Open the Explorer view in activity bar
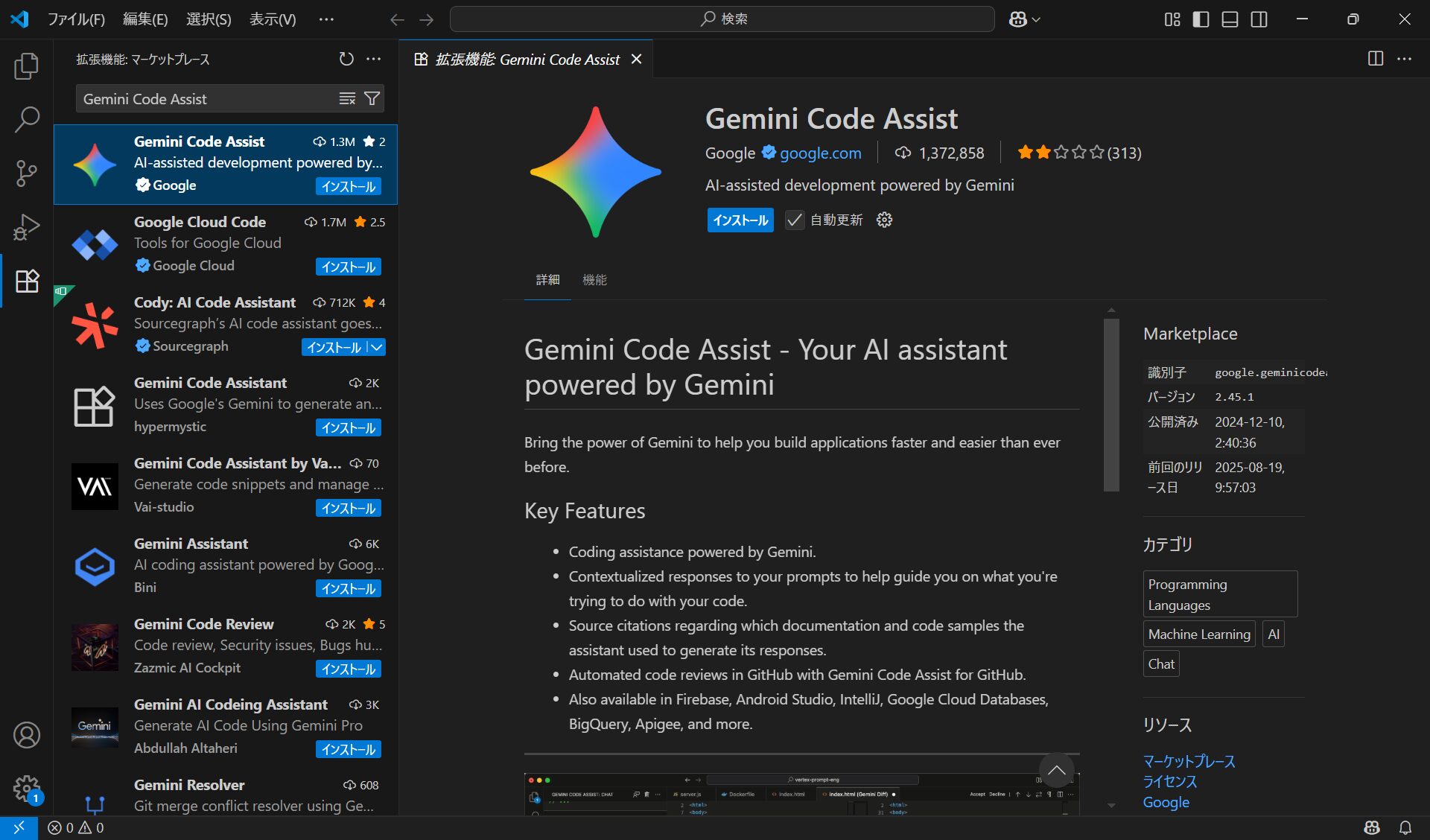Viewport: 1430px width, 840px height. [x=27, y=66]
